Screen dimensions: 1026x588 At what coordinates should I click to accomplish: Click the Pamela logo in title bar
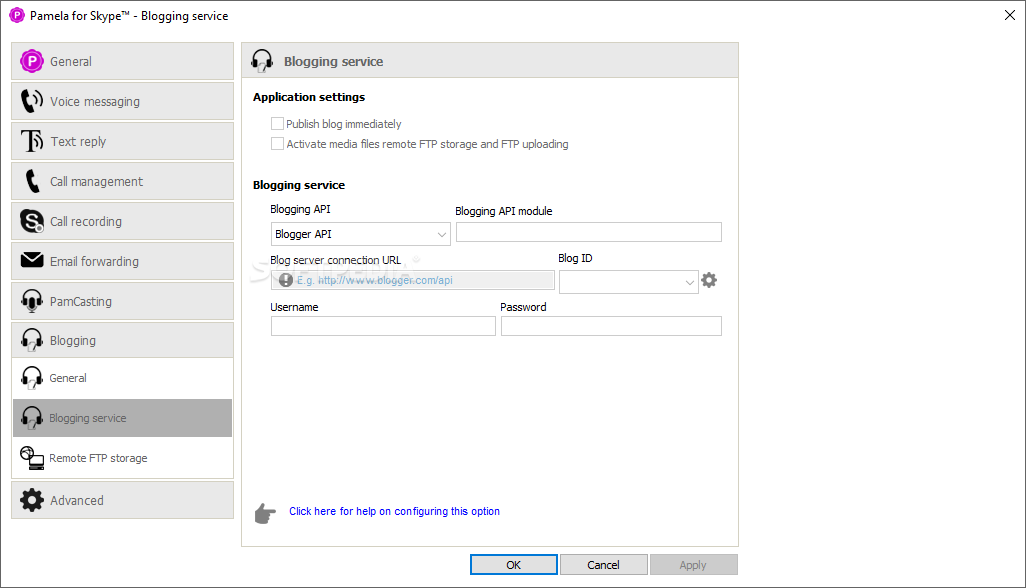tap(16, 15)
